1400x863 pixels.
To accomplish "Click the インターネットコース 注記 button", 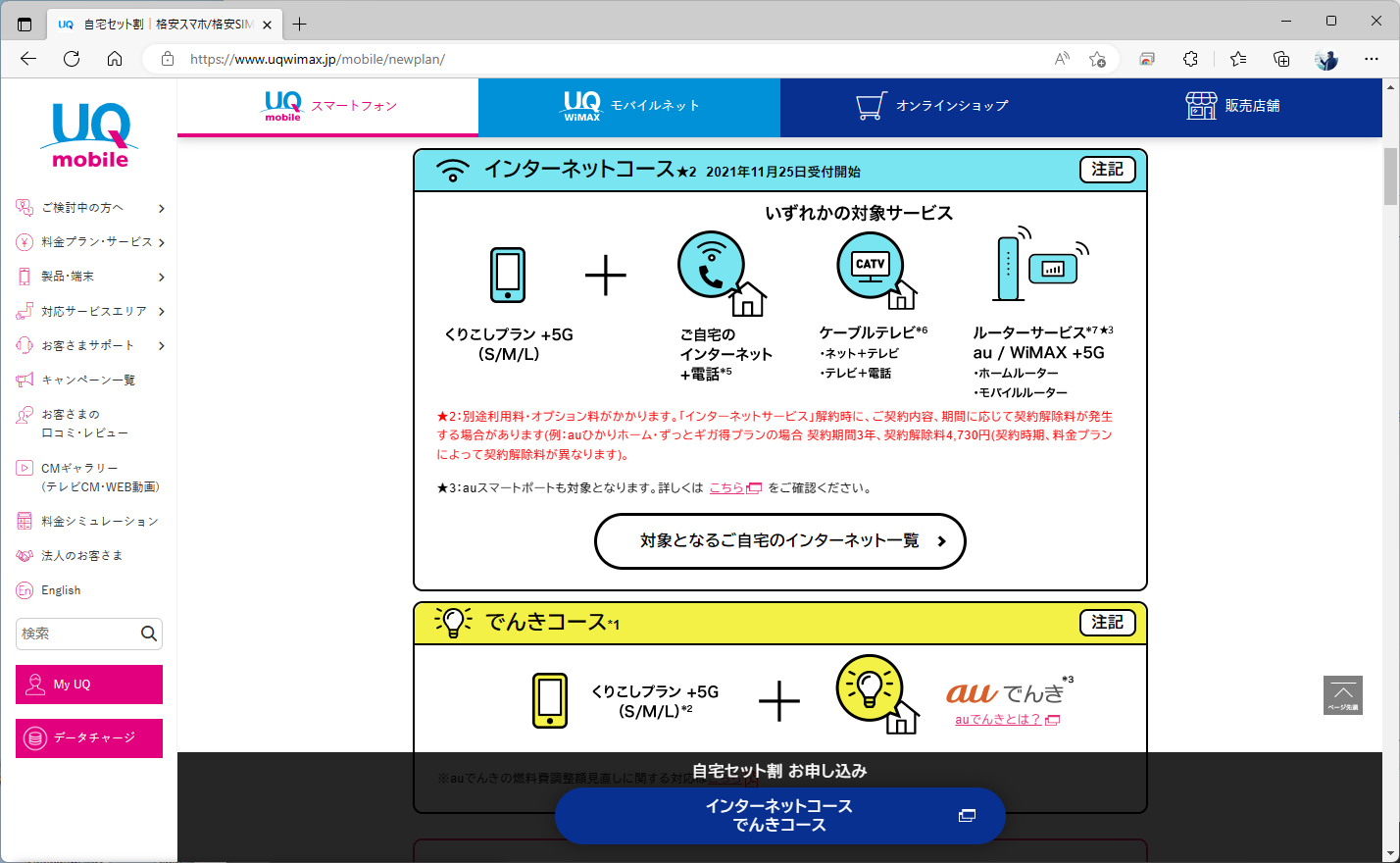I will tap(1107, 169).
